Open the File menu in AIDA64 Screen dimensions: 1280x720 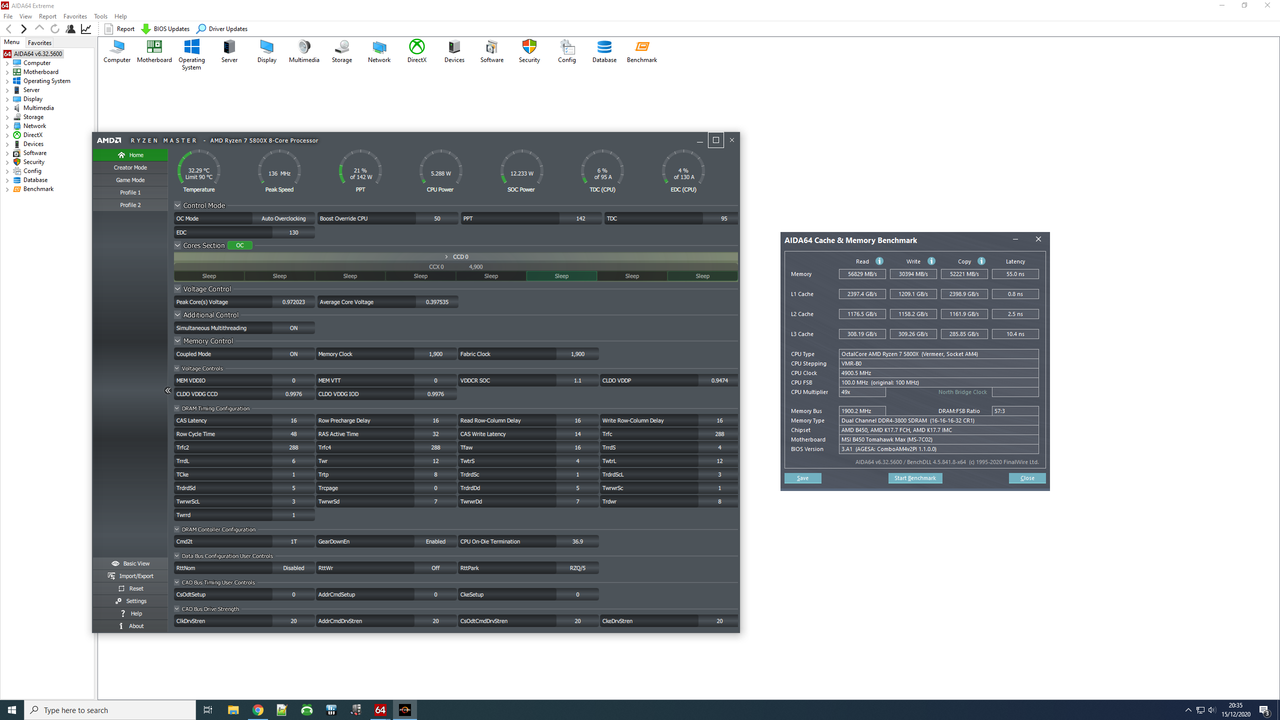coord(8,16)
